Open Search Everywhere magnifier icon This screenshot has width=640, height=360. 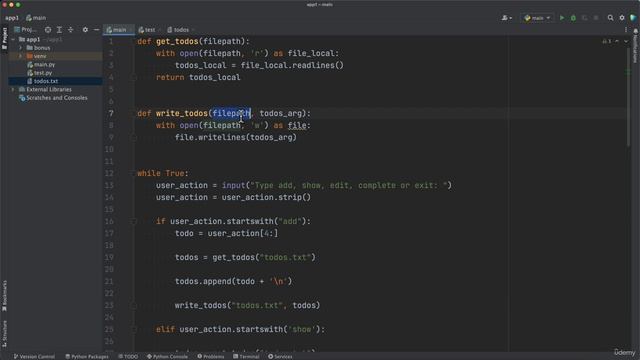pos(610,18)
